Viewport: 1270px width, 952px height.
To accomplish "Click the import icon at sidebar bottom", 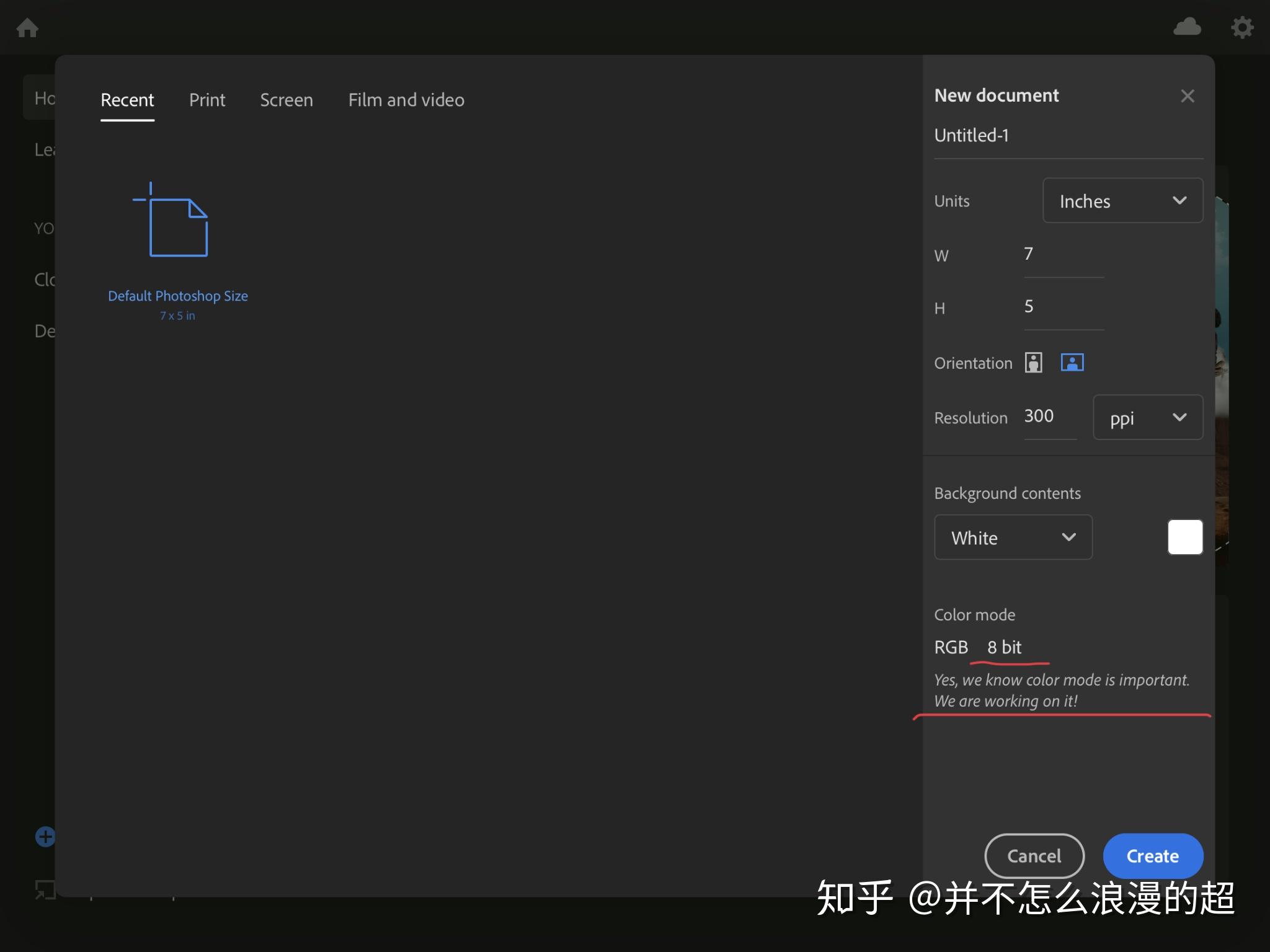I will [45, 891].
